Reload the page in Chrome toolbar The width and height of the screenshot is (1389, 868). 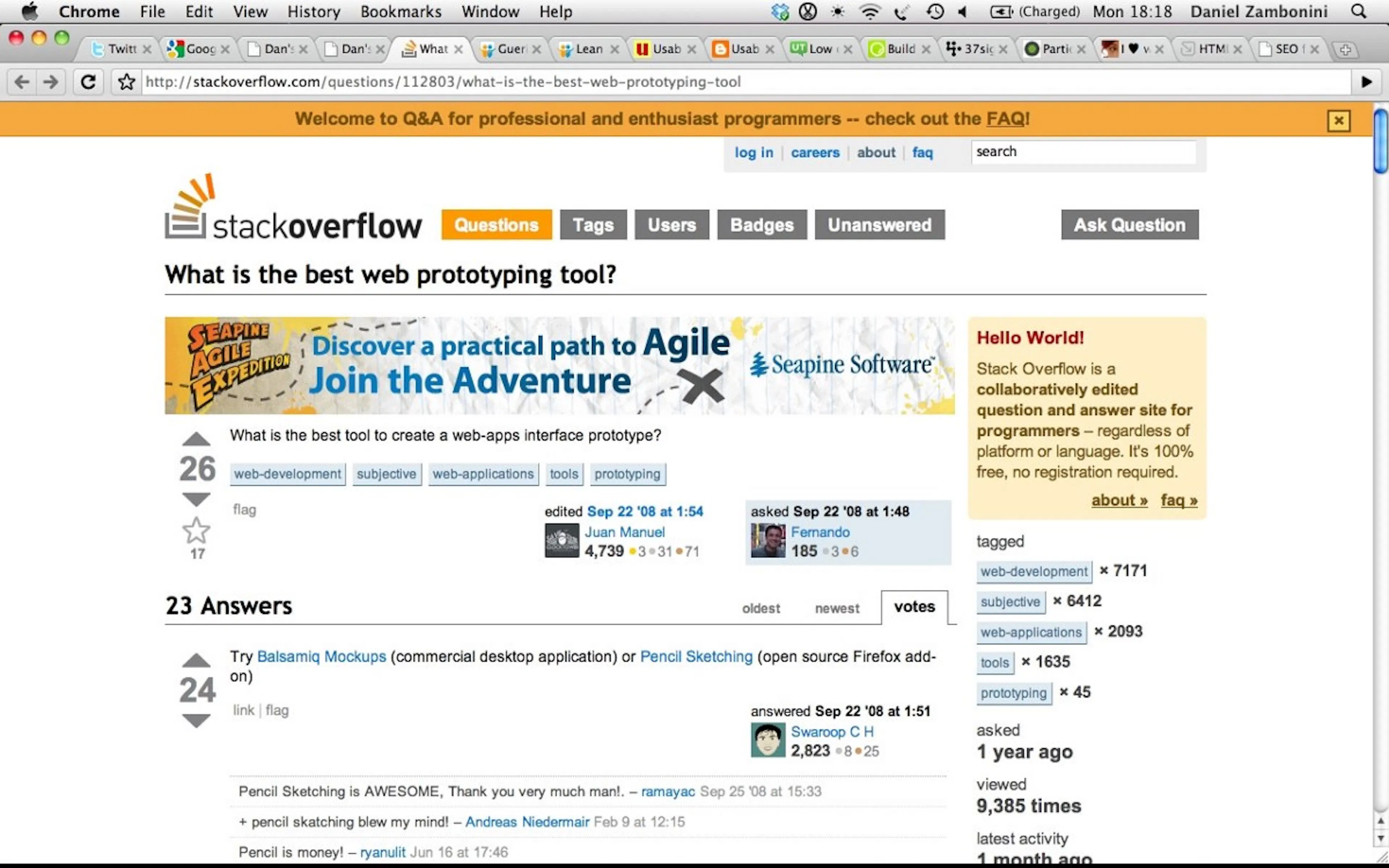click(x=88, y=82)
